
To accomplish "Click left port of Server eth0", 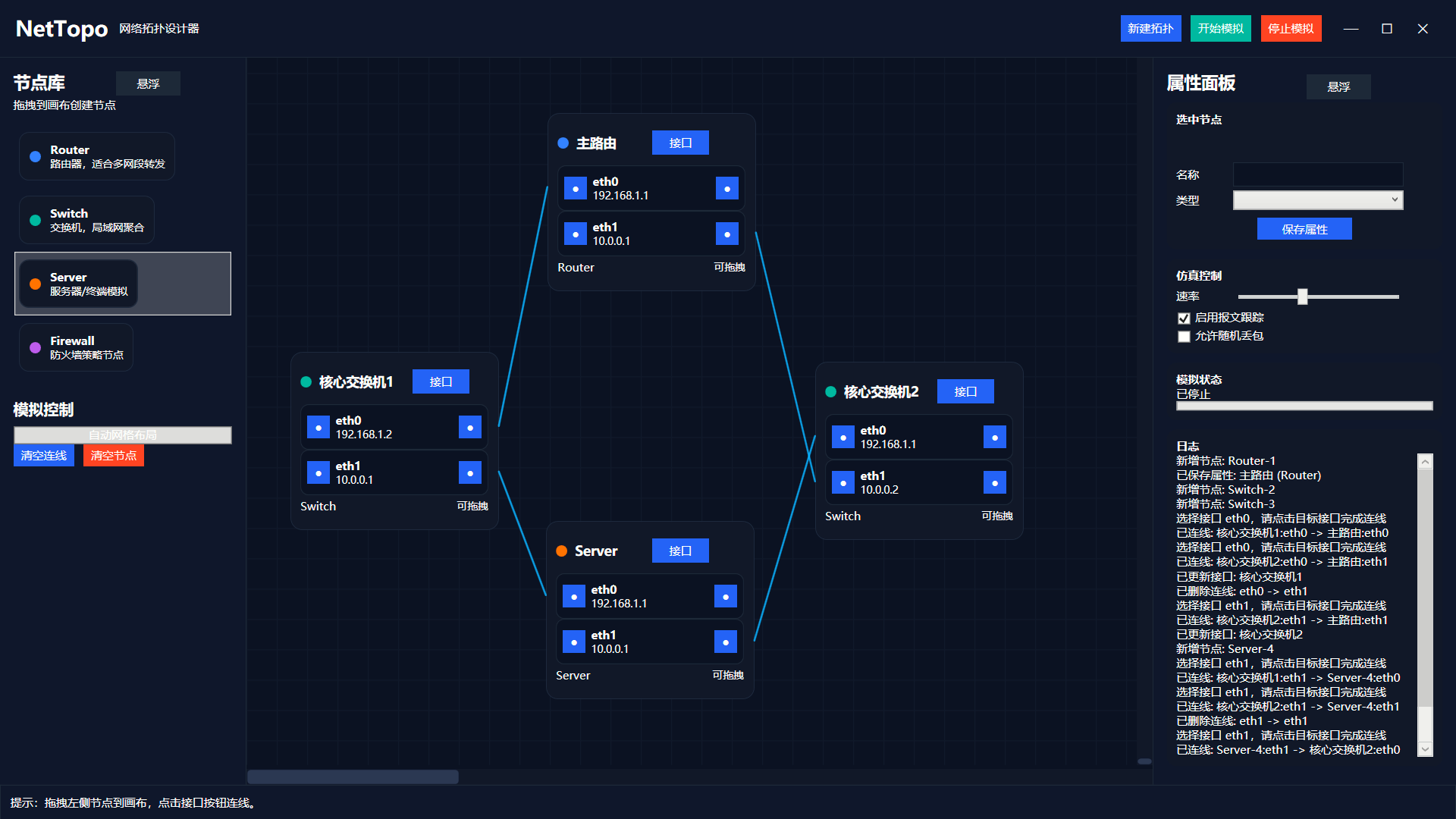I will point(574,596).
